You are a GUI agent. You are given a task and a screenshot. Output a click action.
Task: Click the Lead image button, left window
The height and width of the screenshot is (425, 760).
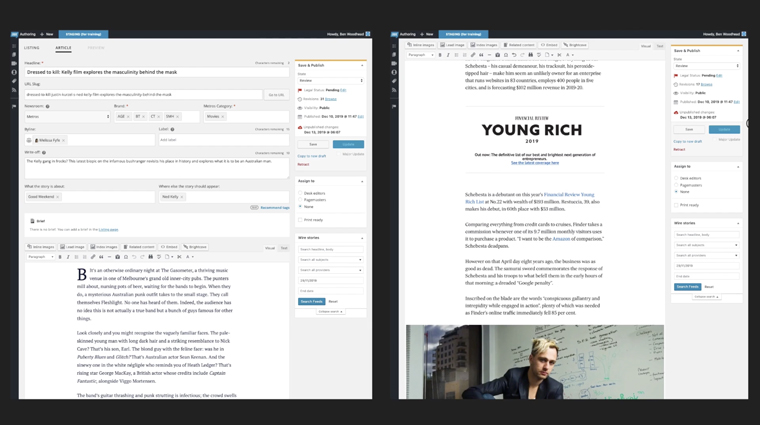[72, 247]
